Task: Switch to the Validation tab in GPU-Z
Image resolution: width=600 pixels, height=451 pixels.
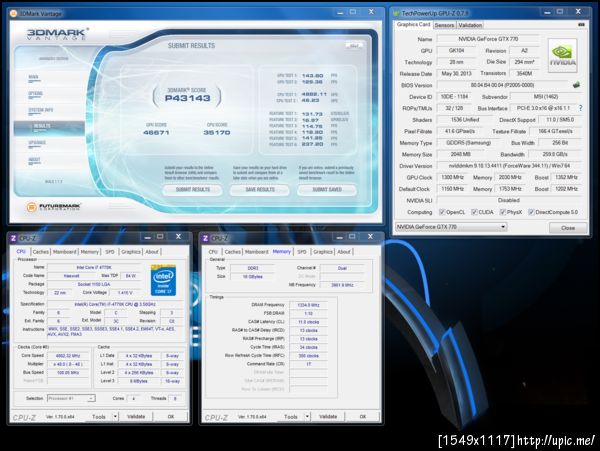Action: [470, 25]
